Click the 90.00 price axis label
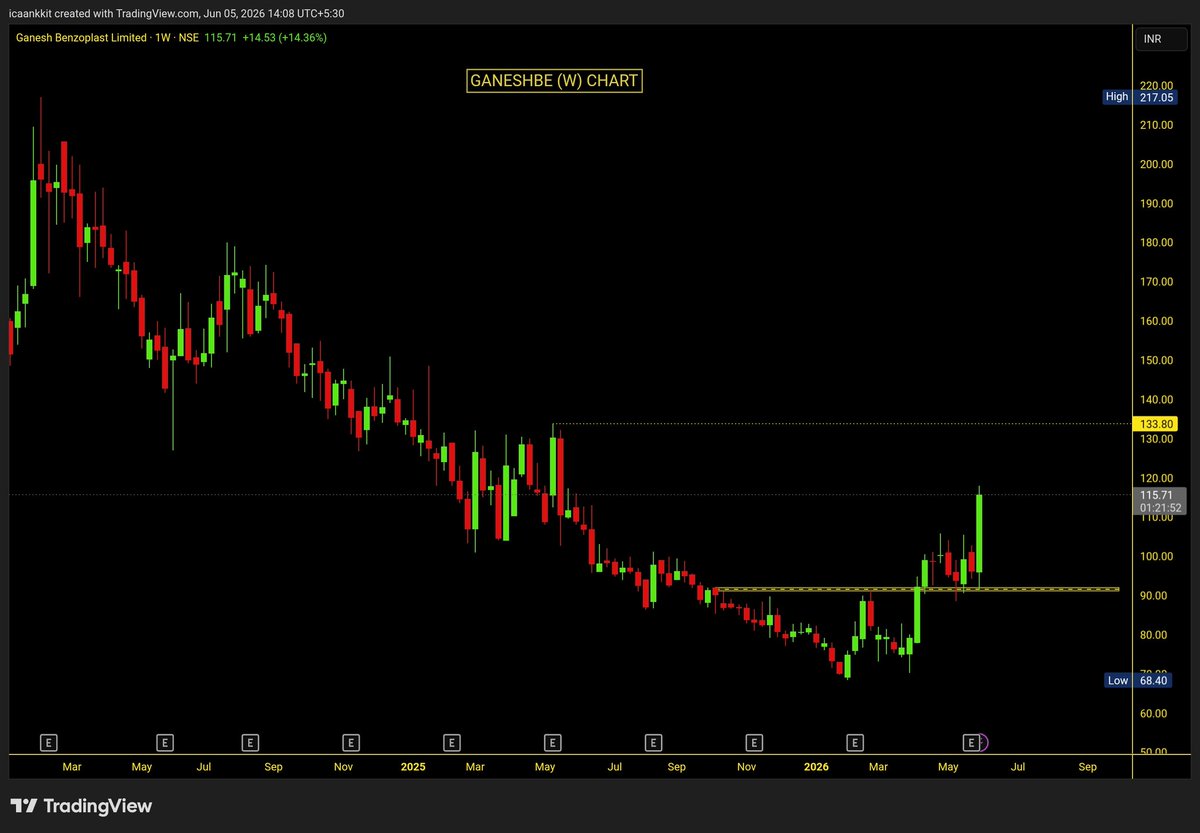The image size is (1200, 833). click(1155, 596)
